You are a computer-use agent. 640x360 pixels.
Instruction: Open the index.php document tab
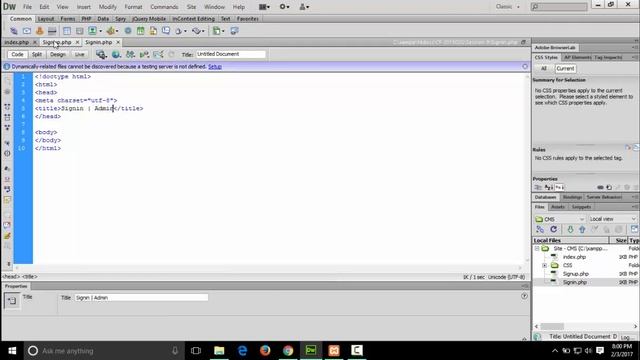tap(17, 42)
